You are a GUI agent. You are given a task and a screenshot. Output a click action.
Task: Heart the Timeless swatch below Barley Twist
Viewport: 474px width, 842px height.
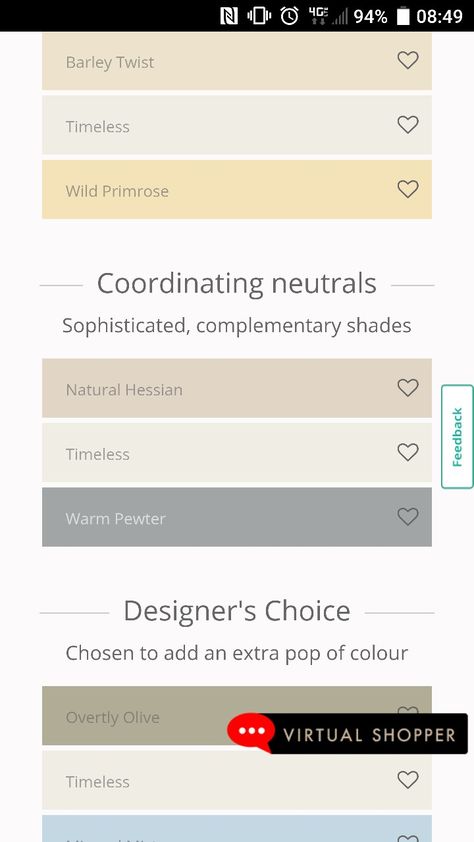coord(407,124)
